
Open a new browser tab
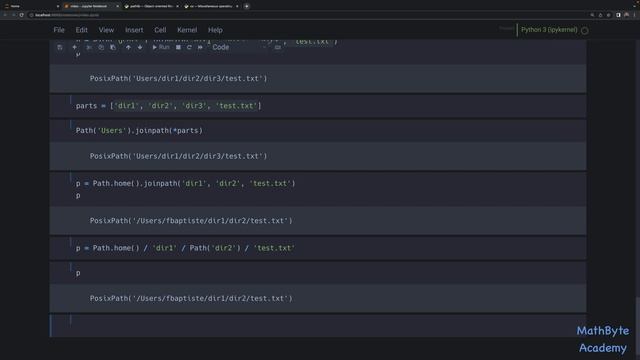[x=247, y=6]
